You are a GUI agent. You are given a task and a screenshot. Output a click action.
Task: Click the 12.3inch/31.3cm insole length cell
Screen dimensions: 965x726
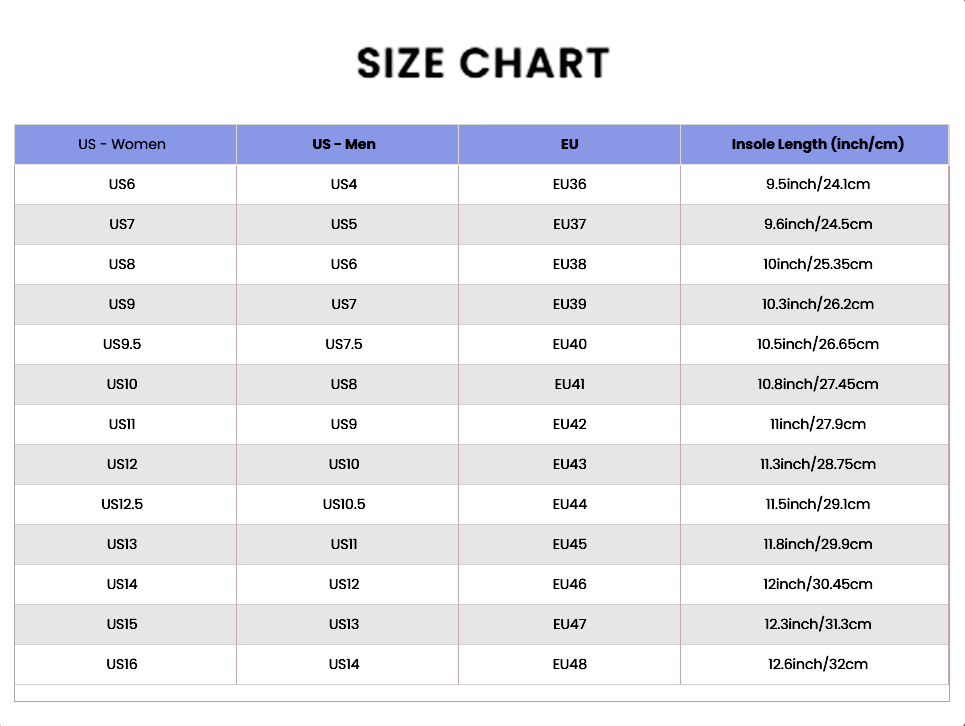[x=817, y=624]
